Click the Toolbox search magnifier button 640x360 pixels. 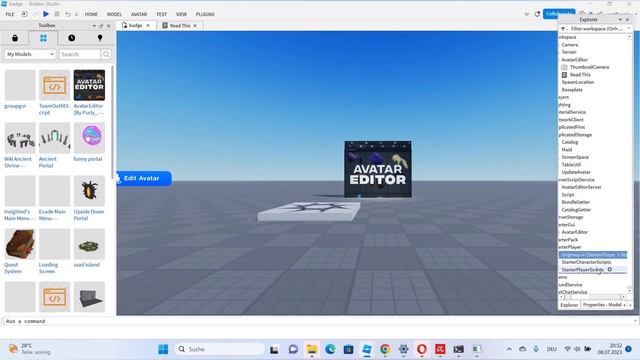point(106,54)
